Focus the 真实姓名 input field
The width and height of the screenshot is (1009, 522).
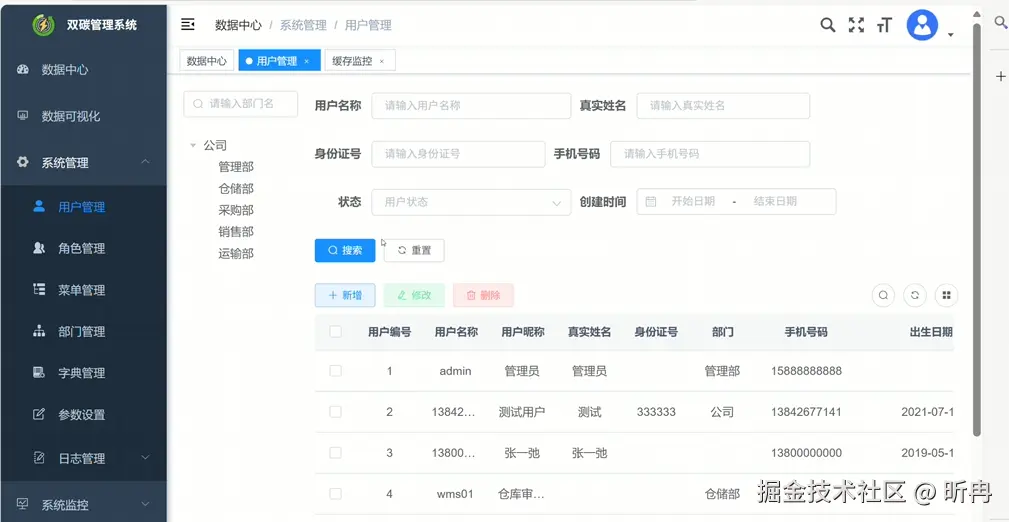click(723, 106)
